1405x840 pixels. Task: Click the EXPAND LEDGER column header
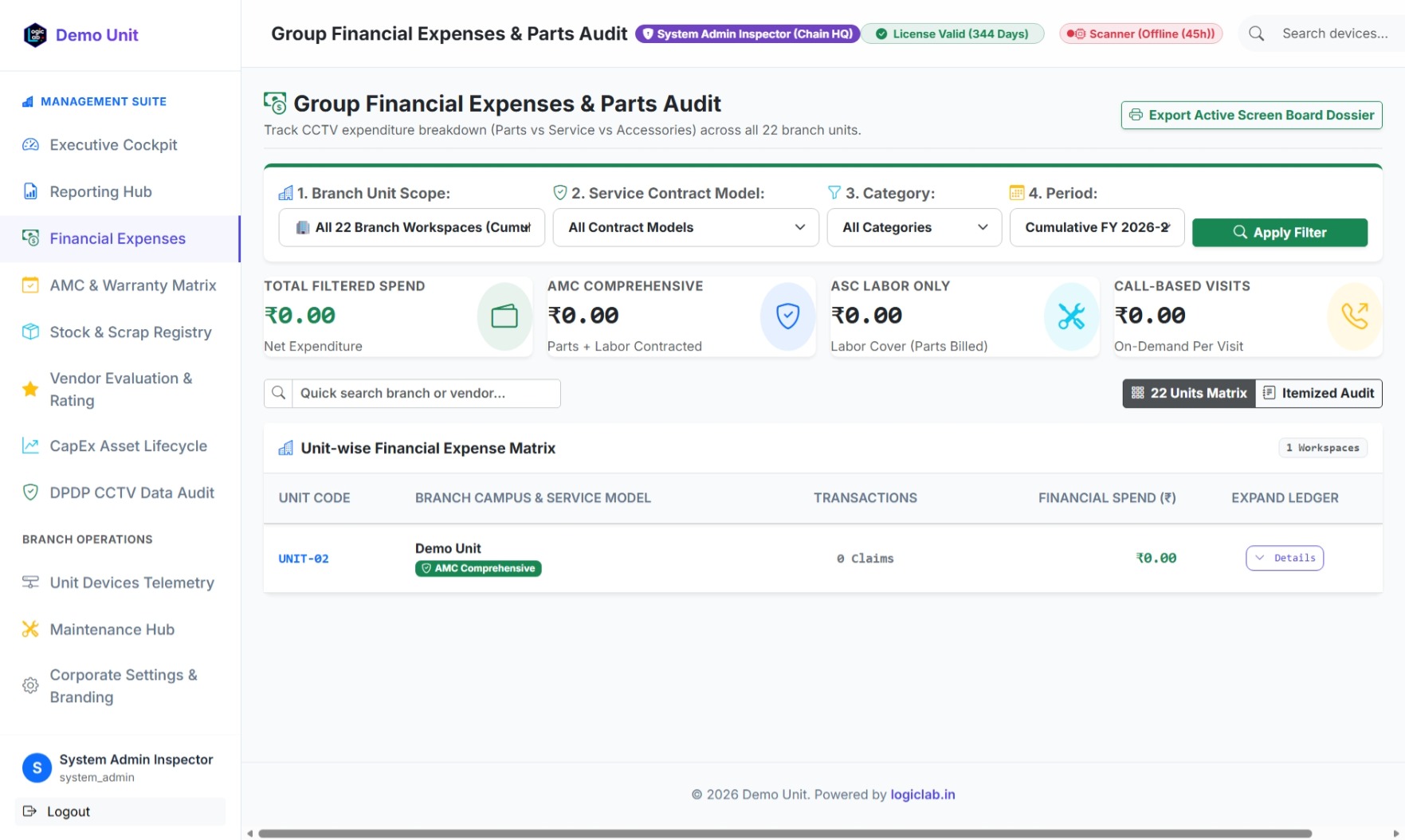coord(1285,498)
